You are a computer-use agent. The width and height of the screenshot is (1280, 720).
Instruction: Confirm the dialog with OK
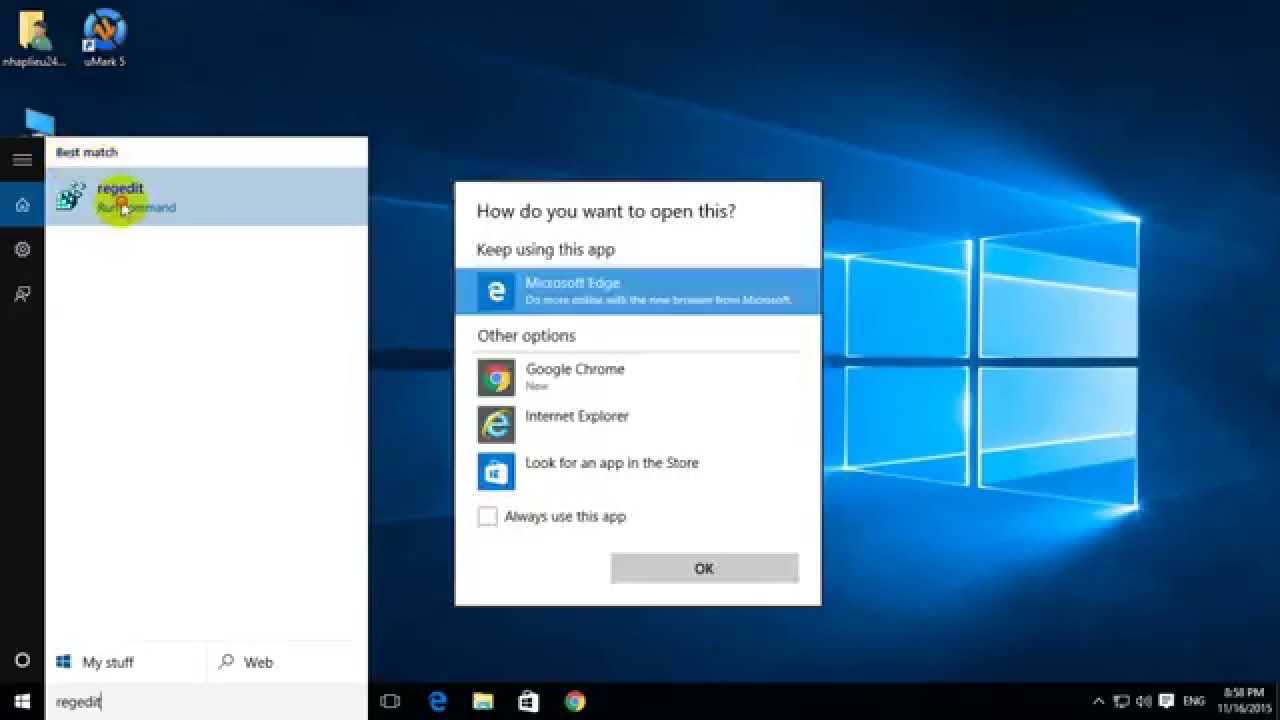tap(704, 568)
